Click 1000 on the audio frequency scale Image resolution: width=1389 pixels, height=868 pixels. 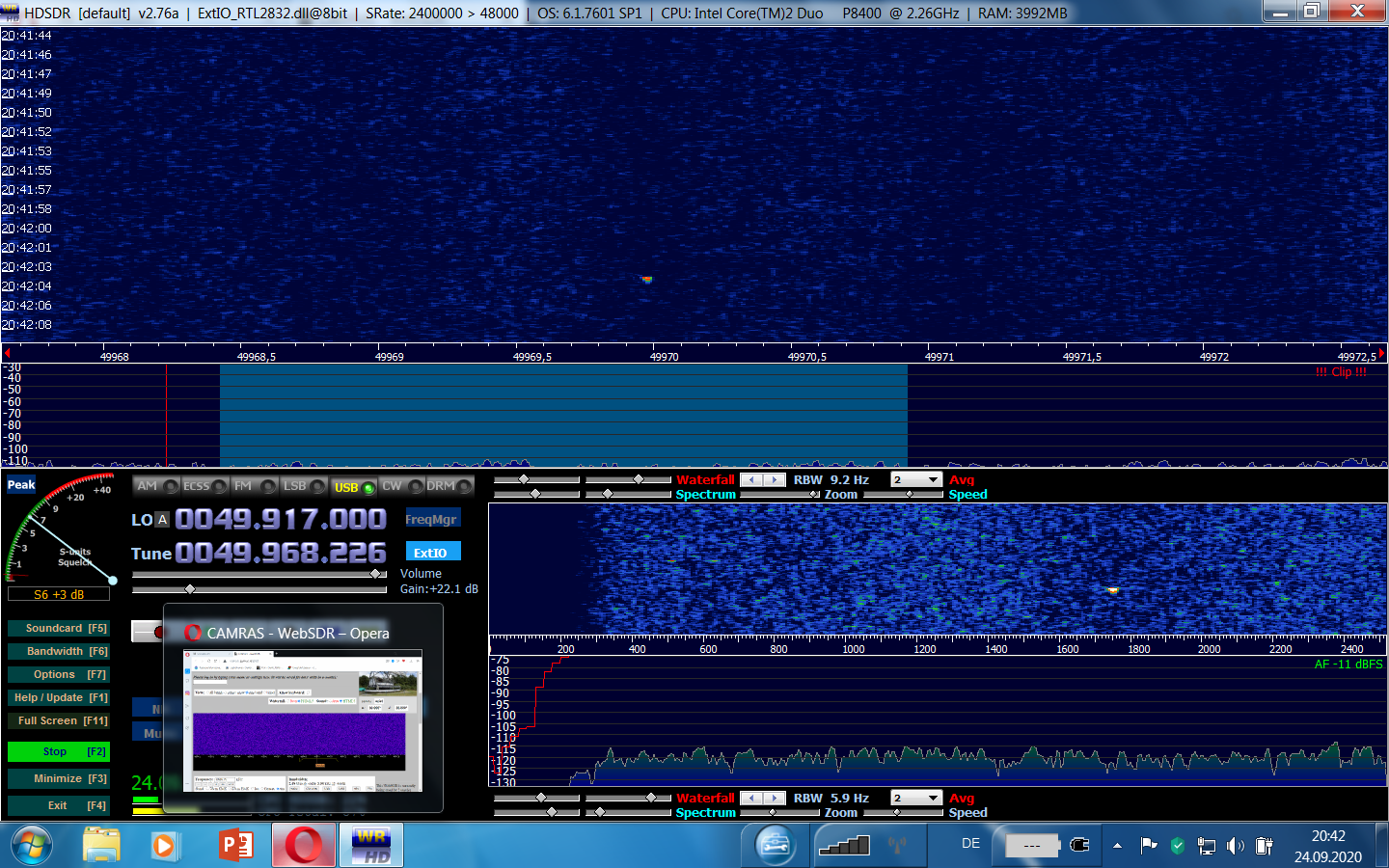pos(854,650)
